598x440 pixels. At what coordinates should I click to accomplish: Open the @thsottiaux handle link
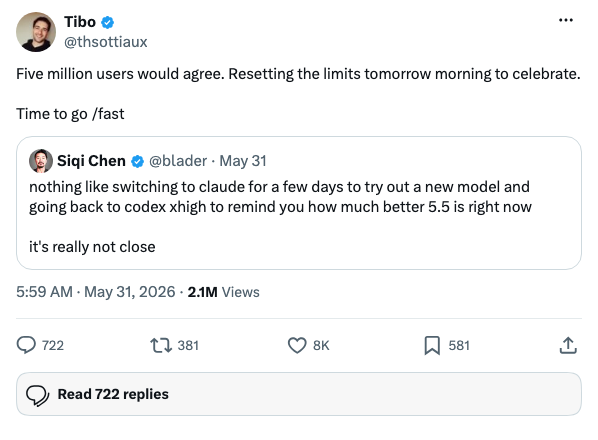click(106, 42)
